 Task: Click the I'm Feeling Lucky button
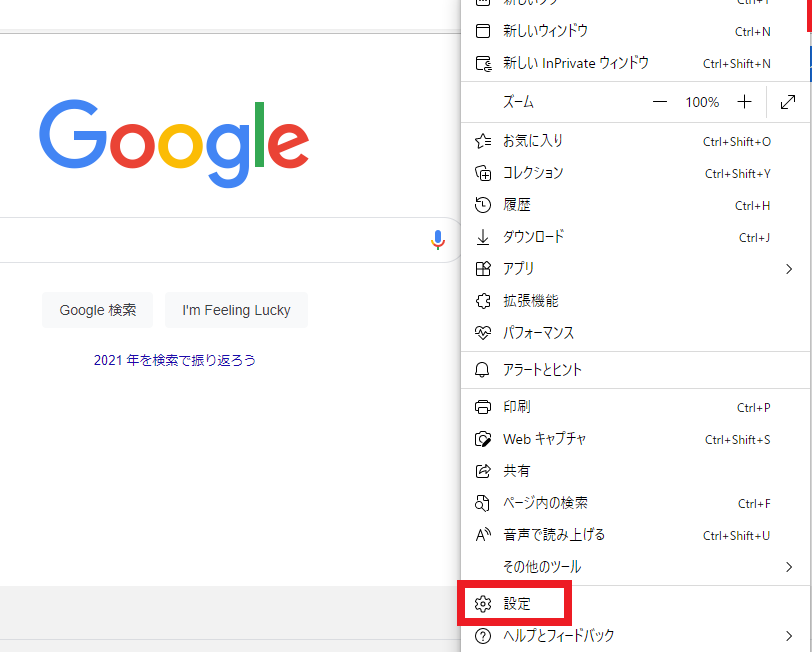236,310
